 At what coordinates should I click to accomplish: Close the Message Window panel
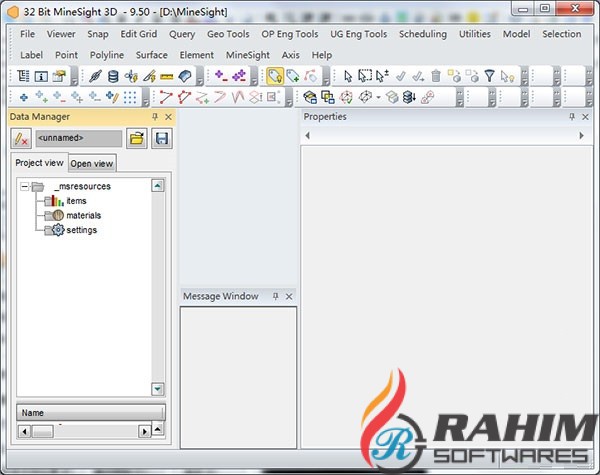(289, 297)
